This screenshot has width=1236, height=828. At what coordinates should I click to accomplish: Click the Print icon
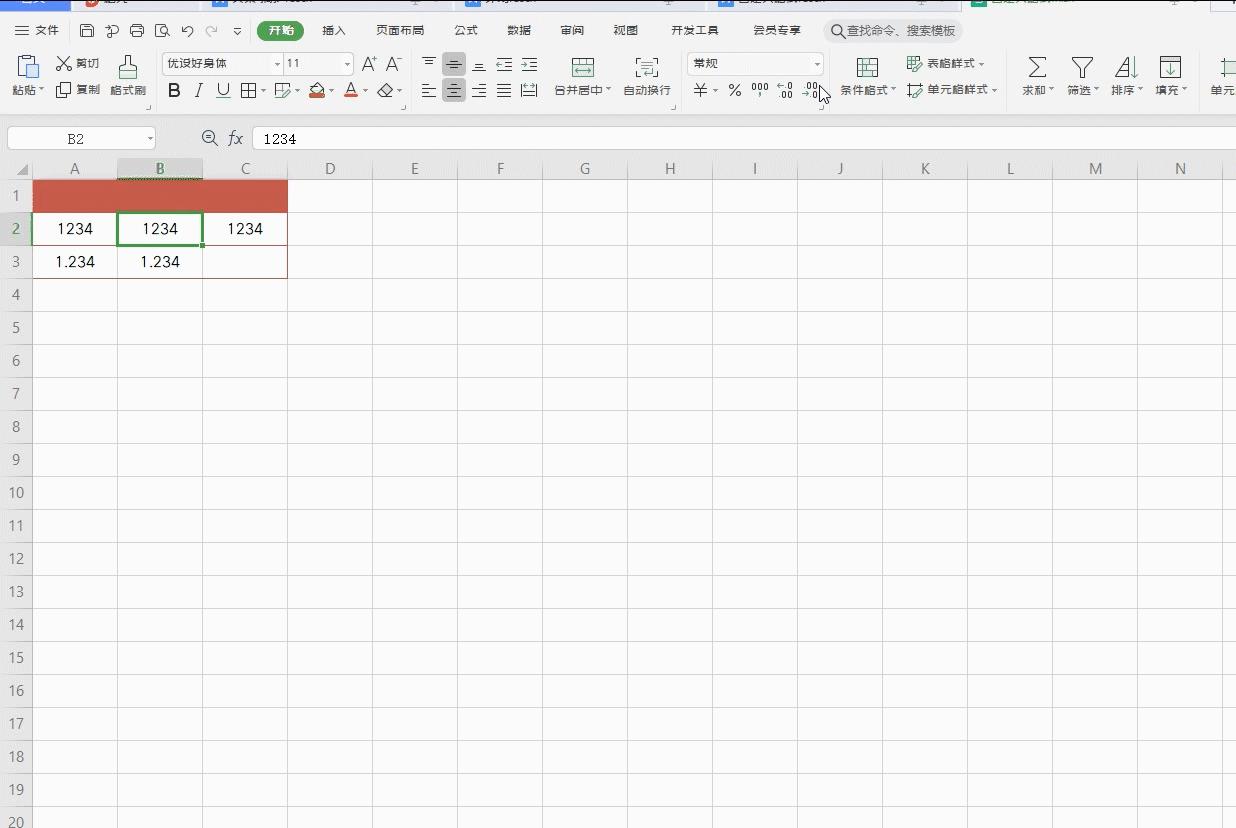coord(137,31)
